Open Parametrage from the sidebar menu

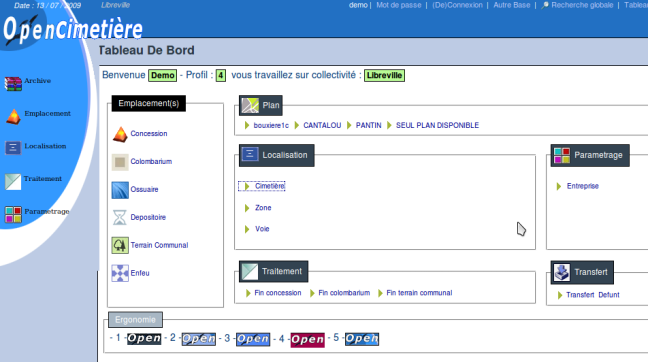click(x=47, y=212)
